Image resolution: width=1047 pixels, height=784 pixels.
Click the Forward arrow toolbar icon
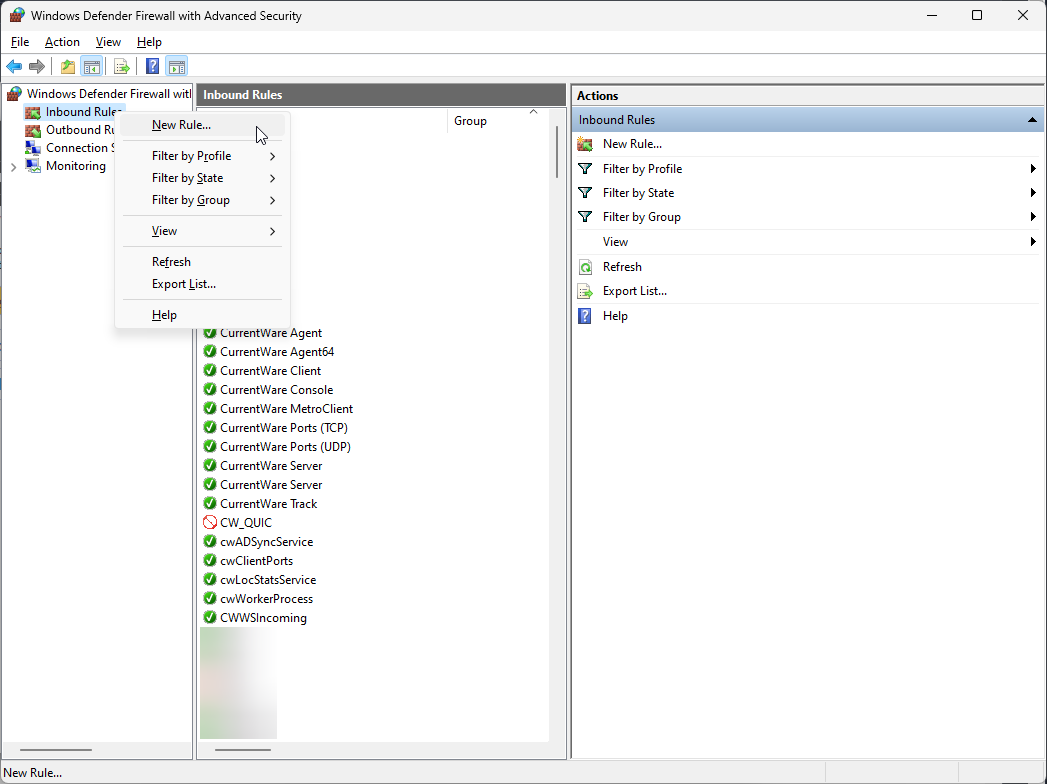[x=37, y=66]
